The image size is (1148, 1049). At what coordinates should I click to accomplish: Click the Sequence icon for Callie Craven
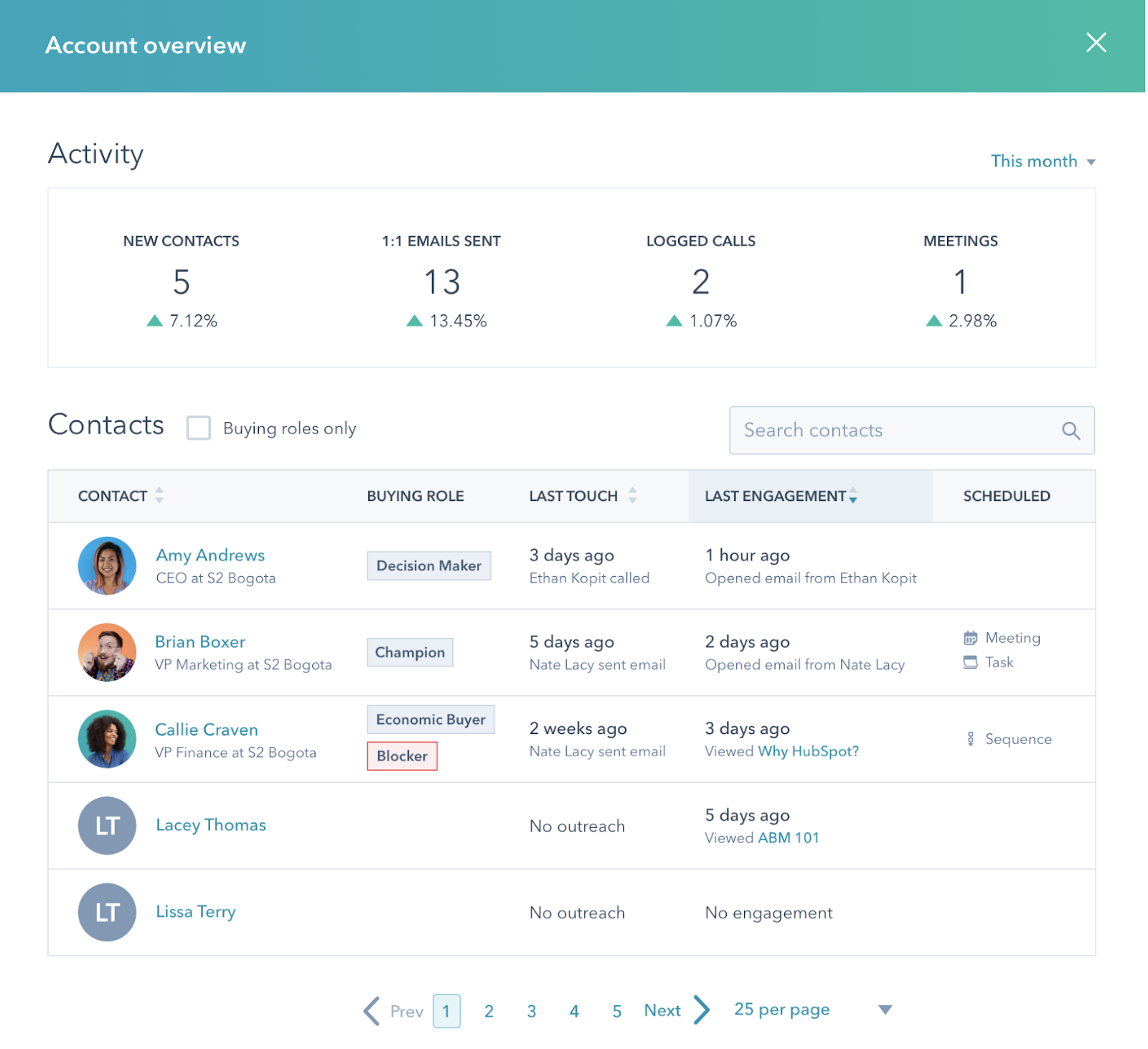[970, 739]
